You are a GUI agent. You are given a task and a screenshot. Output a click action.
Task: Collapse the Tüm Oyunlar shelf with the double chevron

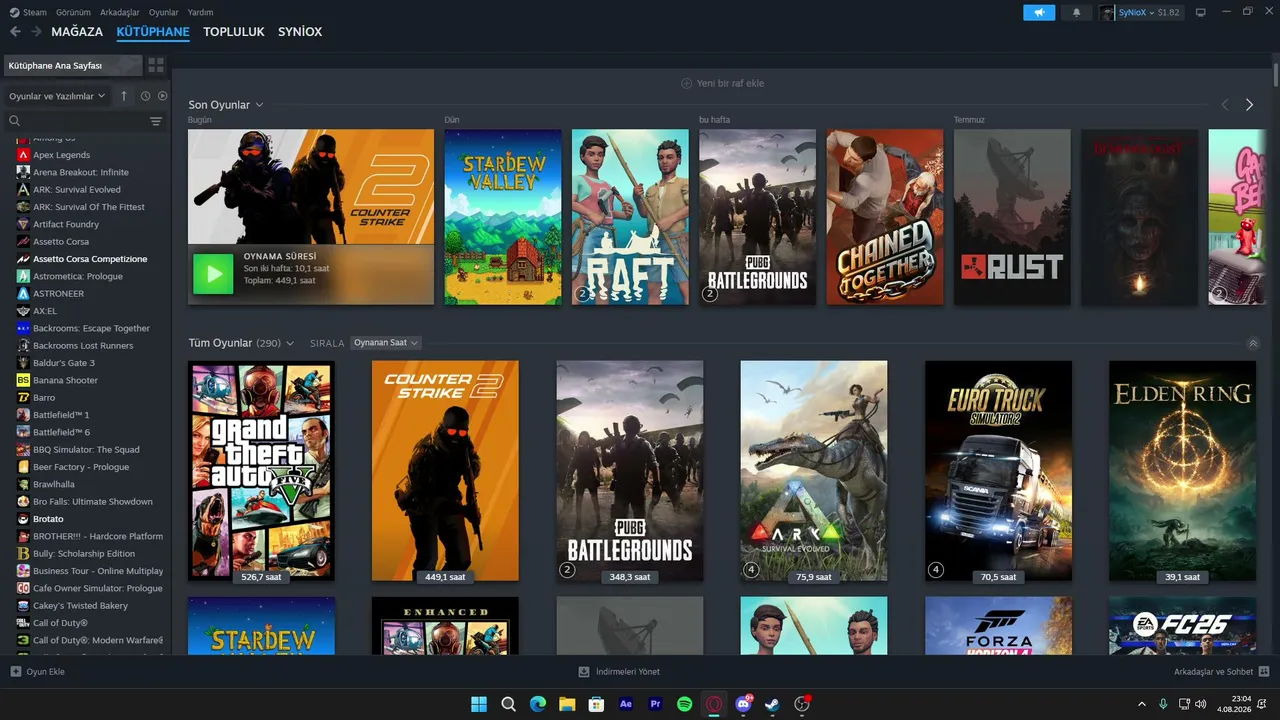pos(1253,343)
